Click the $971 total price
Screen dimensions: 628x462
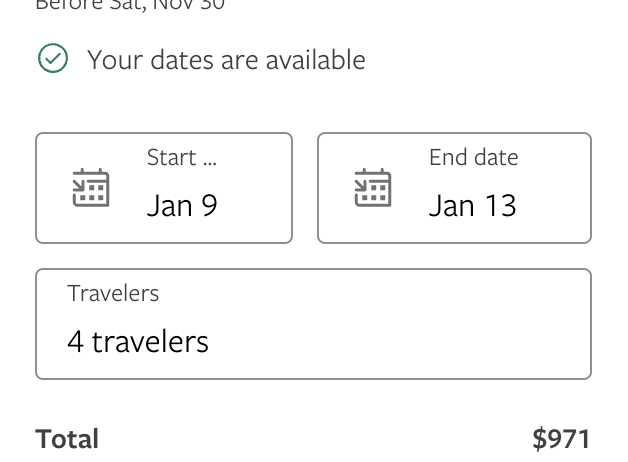[x=561, y=439]
